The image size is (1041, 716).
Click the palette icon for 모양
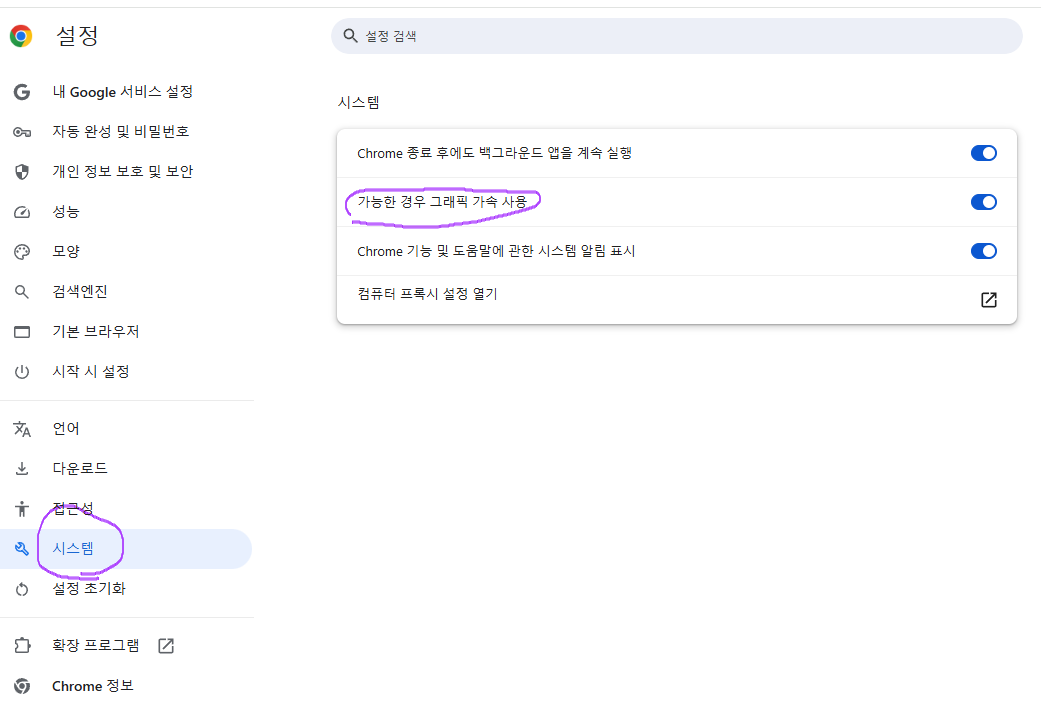click(22, 252)
